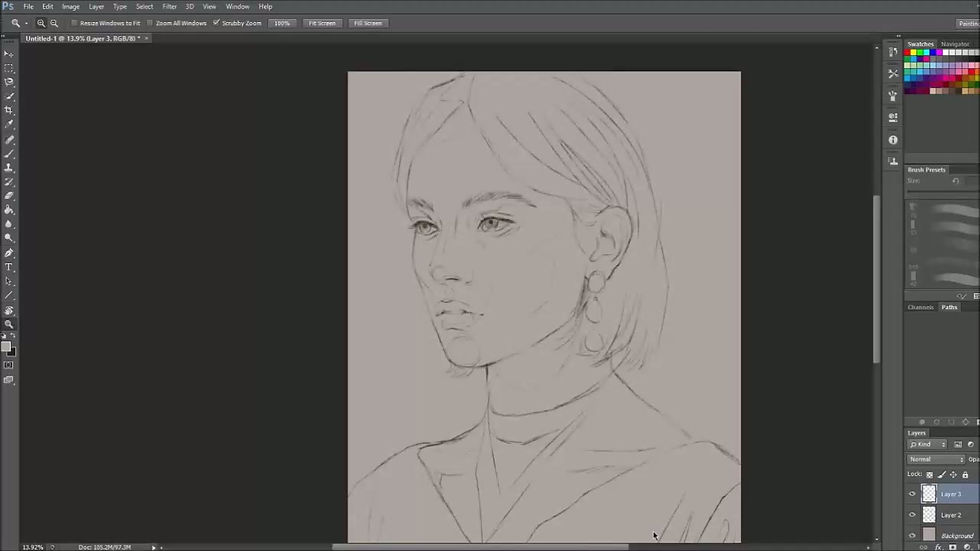Switch to the Channels tab
This screenshot has height=551, width=980.
tap(921, 307)
